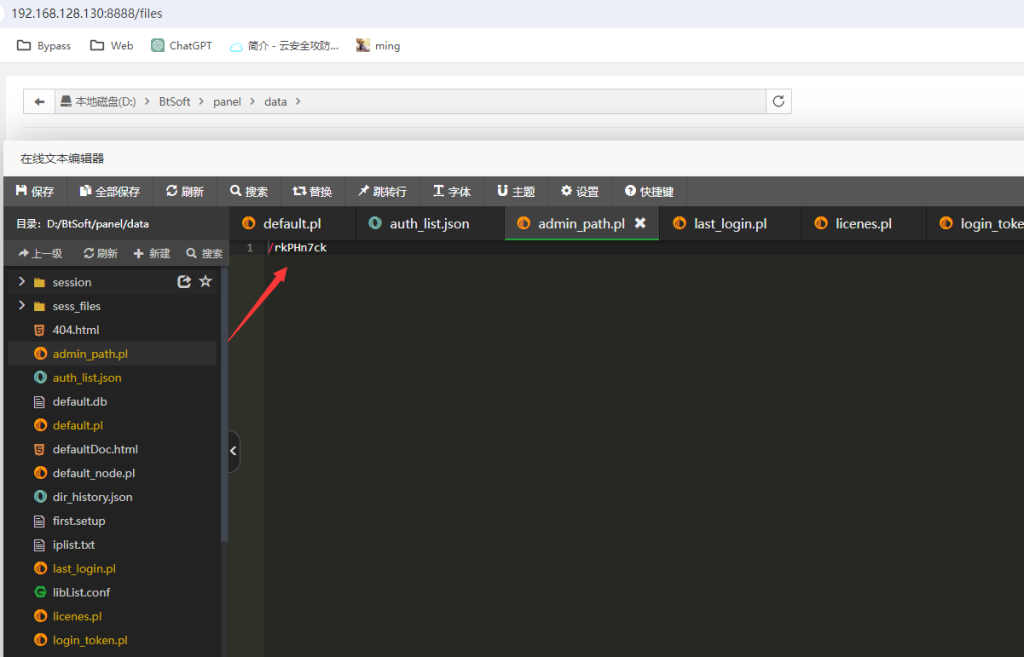The height and width of the screenshot is (657, 1024).
Task: Open auth_list.json in the file tree
Action: (x=86, y=378)
